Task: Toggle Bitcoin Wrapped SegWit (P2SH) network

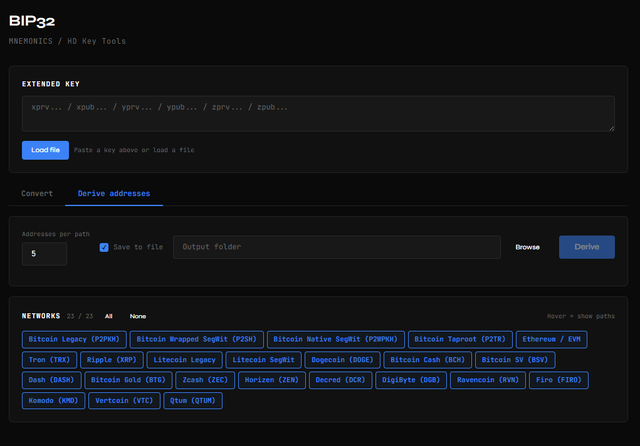Action: pos(197,339)
